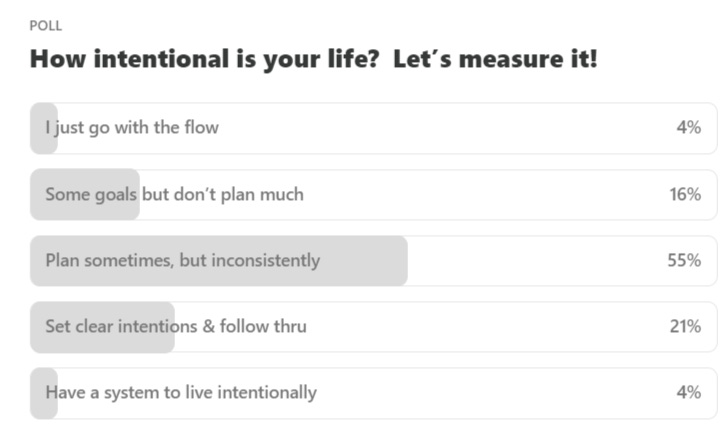Select "Set clear intentions & follow thru"
The image size is (725, 445).
374,327
